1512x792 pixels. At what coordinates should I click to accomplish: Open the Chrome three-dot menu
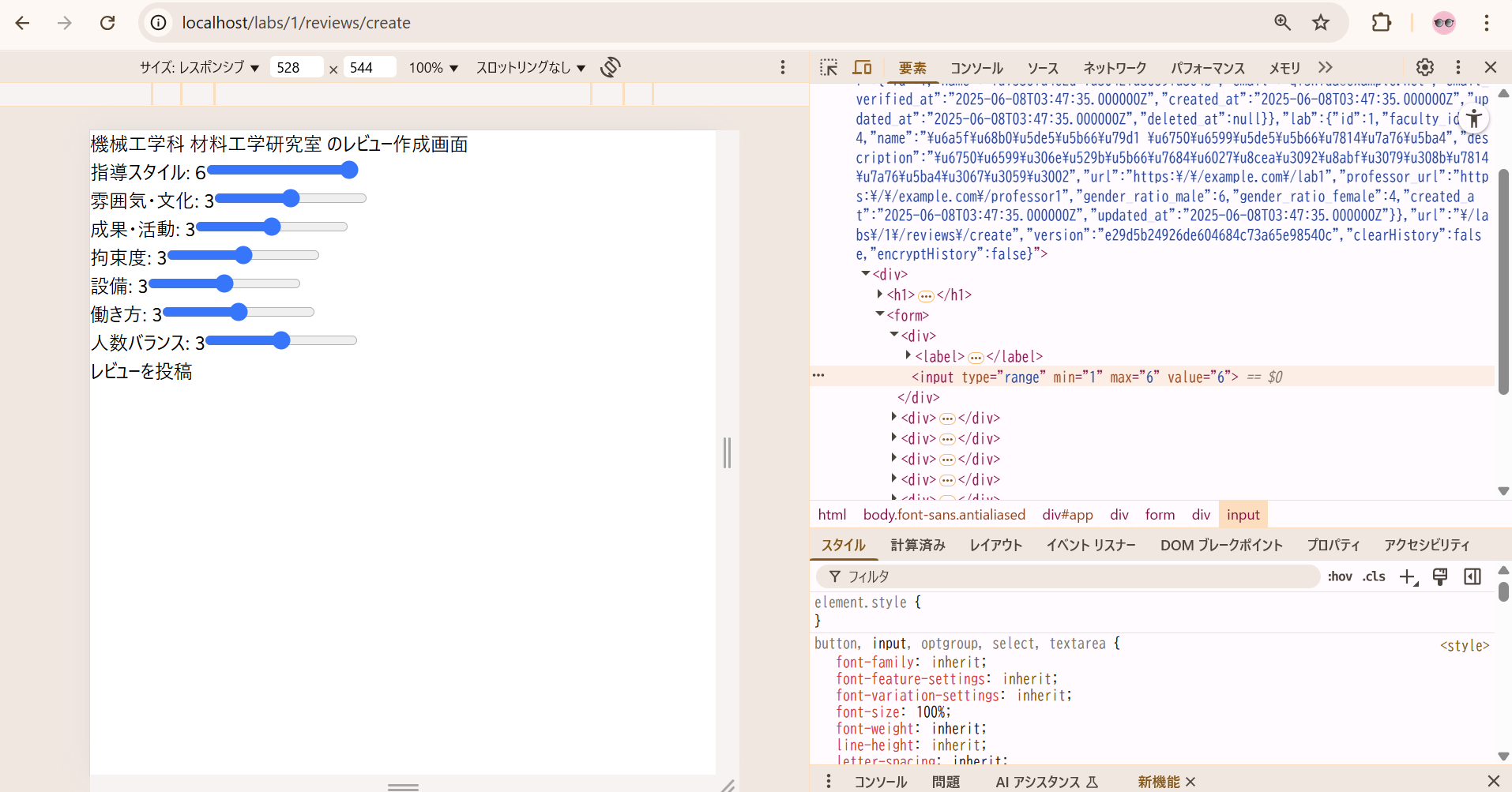(1487, 23)
